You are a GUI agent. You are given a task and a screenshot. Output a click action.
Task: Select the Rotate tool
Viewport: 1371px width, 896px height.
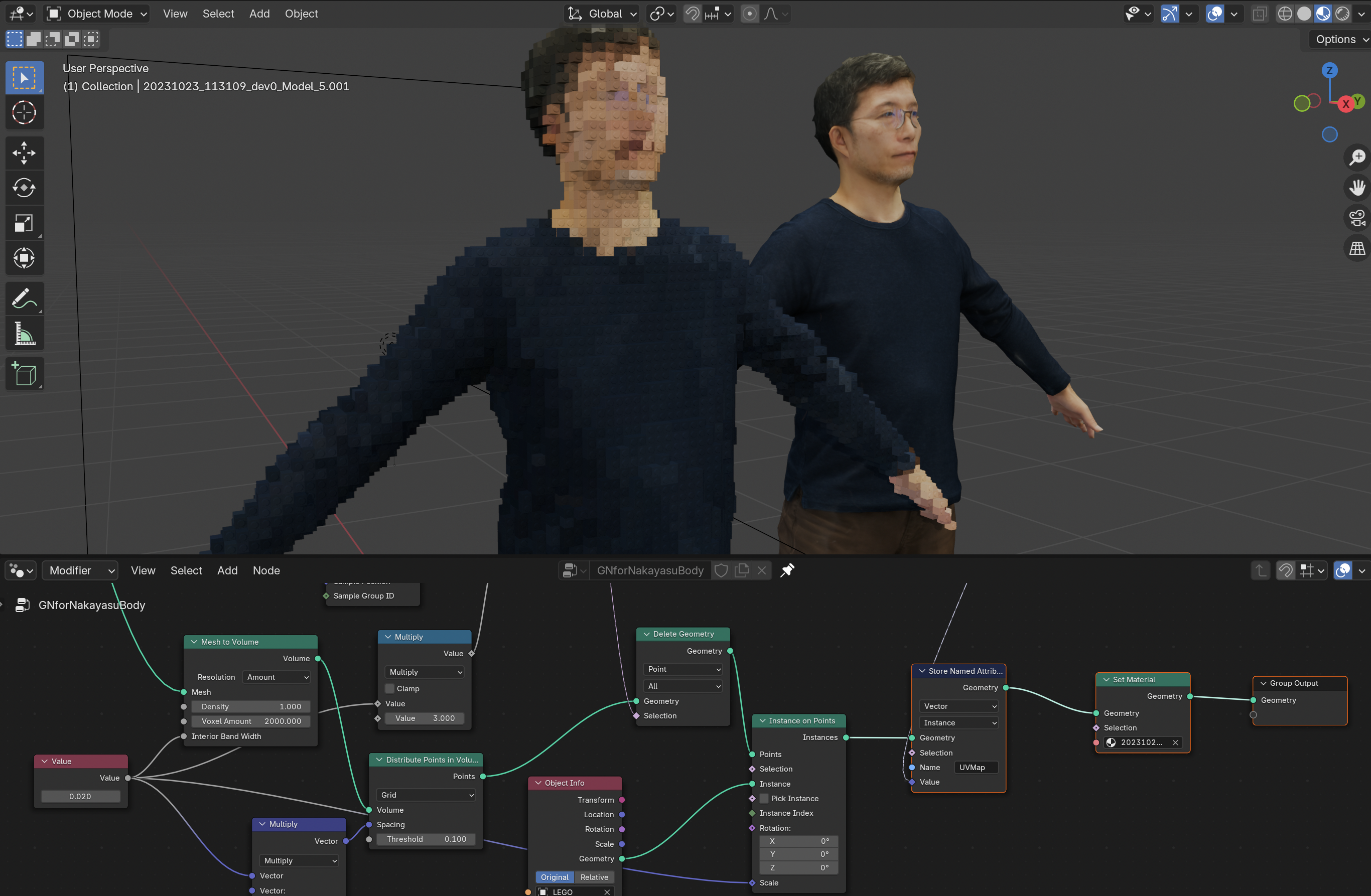24,188
